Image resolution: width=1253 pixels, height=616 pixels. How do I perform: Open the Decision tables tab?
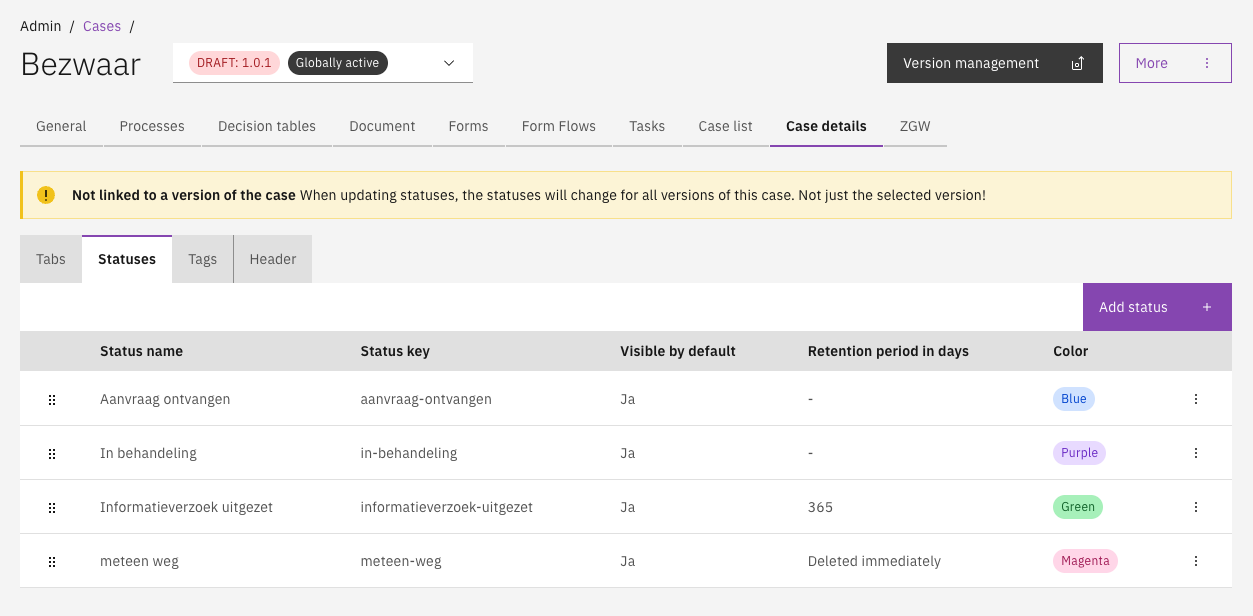(267, 126)
